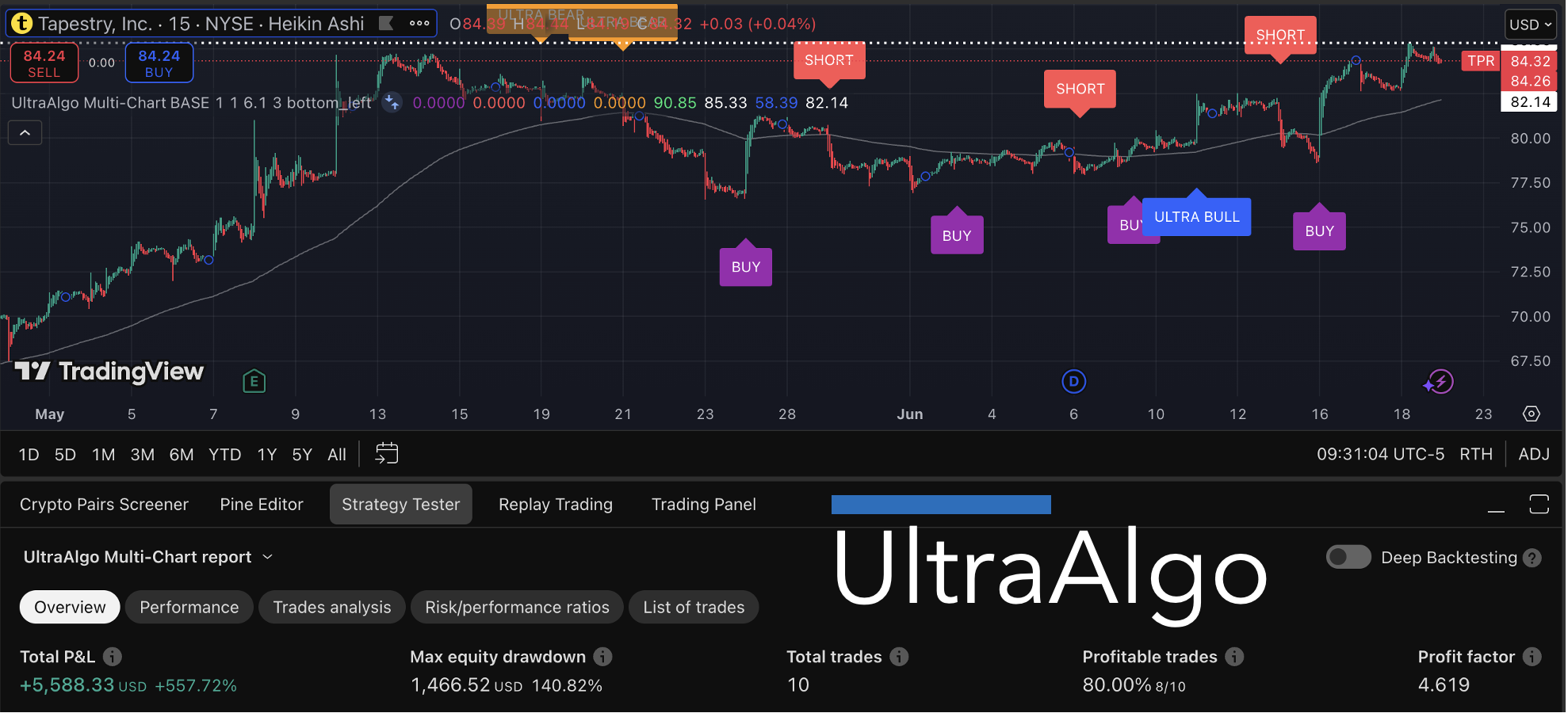1568x713 pixels.
Task: Set chart range to 1M
Action: (x=104, y=455)
